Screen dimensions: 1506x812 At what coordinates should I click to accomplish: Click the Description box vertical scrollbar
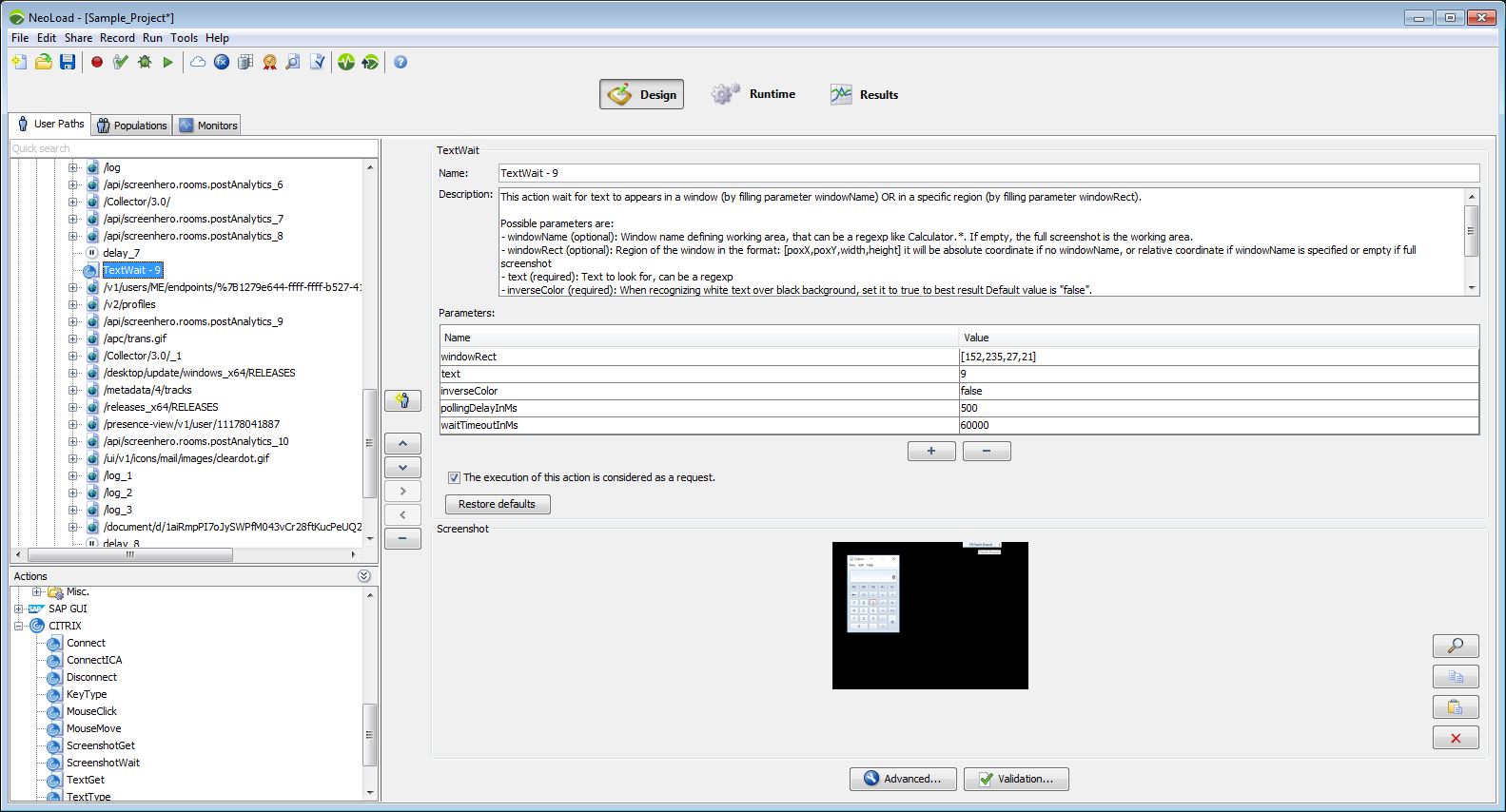1471,231
